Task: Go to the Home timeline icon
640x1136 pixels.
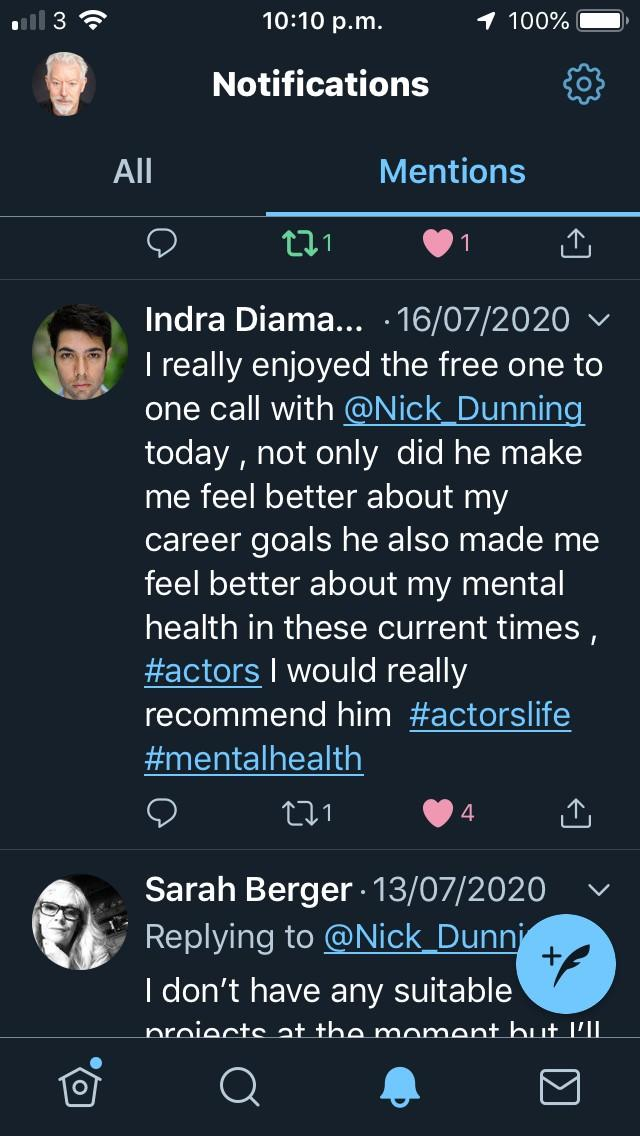Action: point(80,1085)
